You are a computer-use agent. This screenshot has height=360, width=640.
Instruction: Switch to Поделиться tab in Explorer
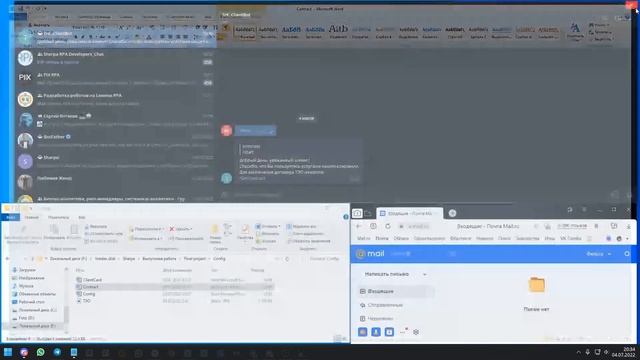(58, 217)
